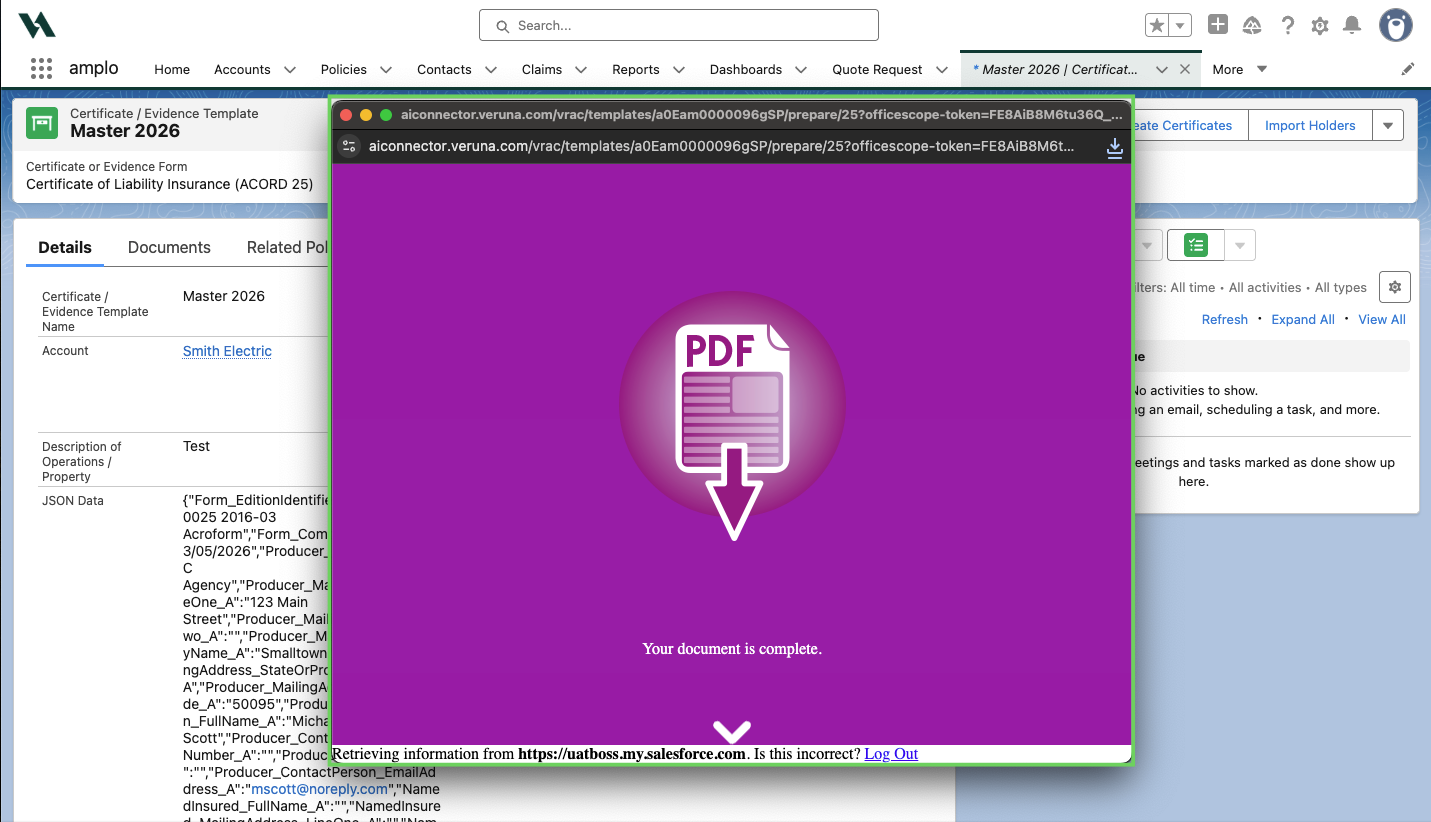Expand the Reports menu chevron
Image resolution: width=1431 pixels, height=822 pixels.
(679, 69)
